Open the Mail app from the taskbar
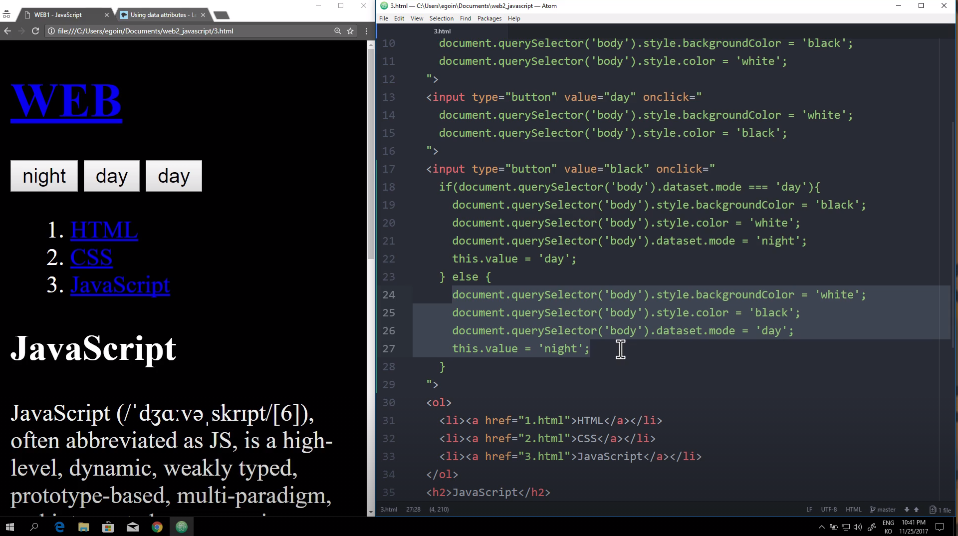The height and width of the screenshot is (536, 958). 133,527
